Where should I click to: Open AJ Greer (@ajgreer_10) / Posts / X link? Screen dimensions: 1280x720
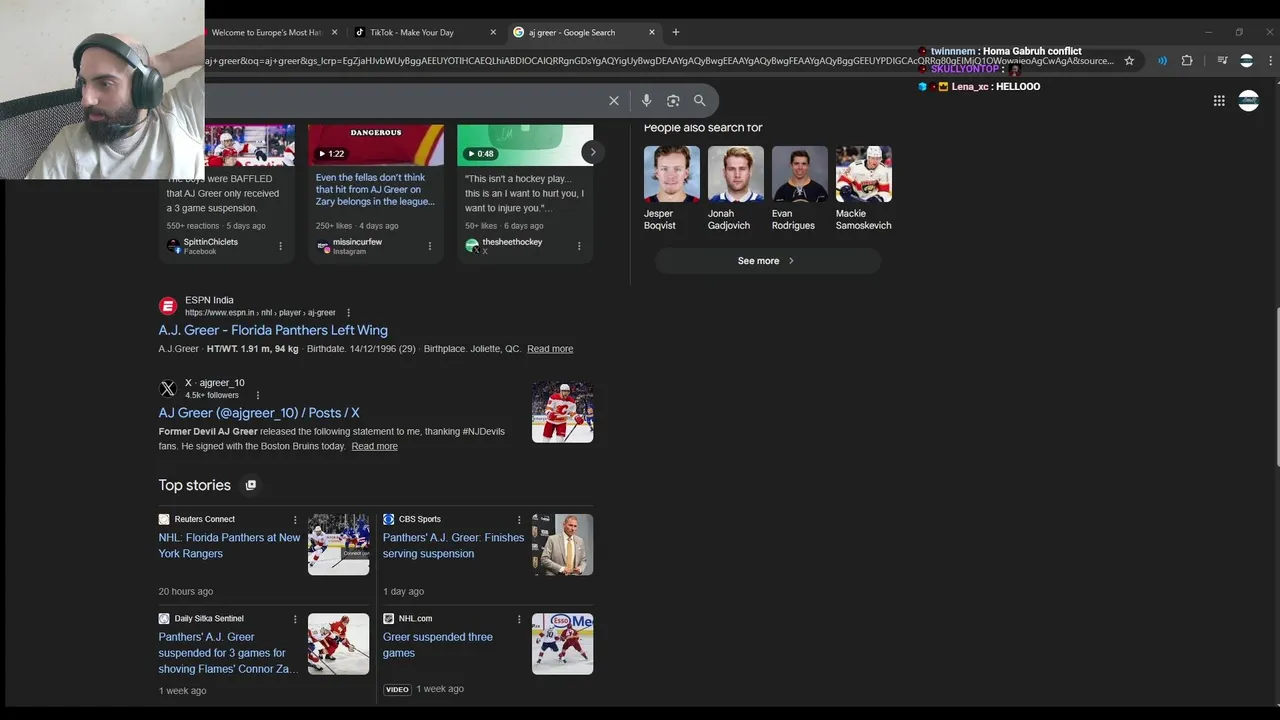coord(259,413)
